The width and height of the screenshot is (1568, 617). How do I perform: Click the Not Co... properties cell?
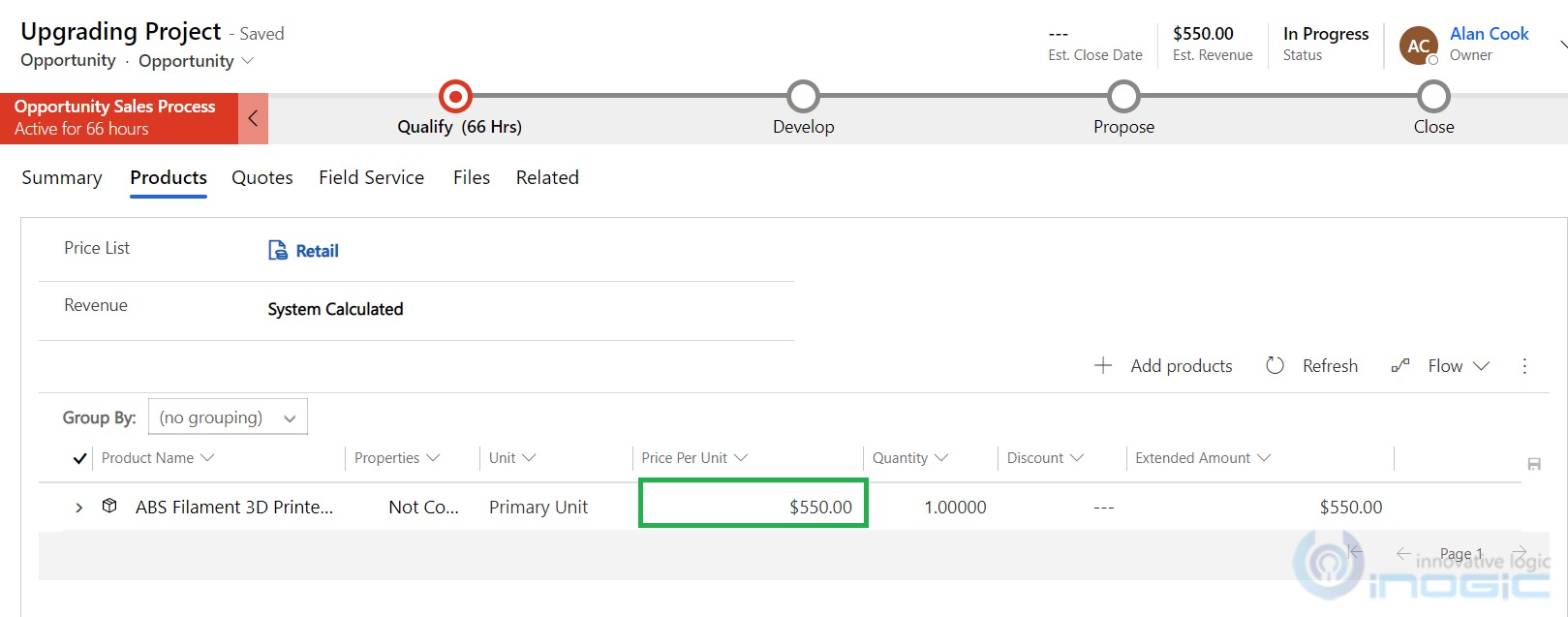(x=423, y=508)
